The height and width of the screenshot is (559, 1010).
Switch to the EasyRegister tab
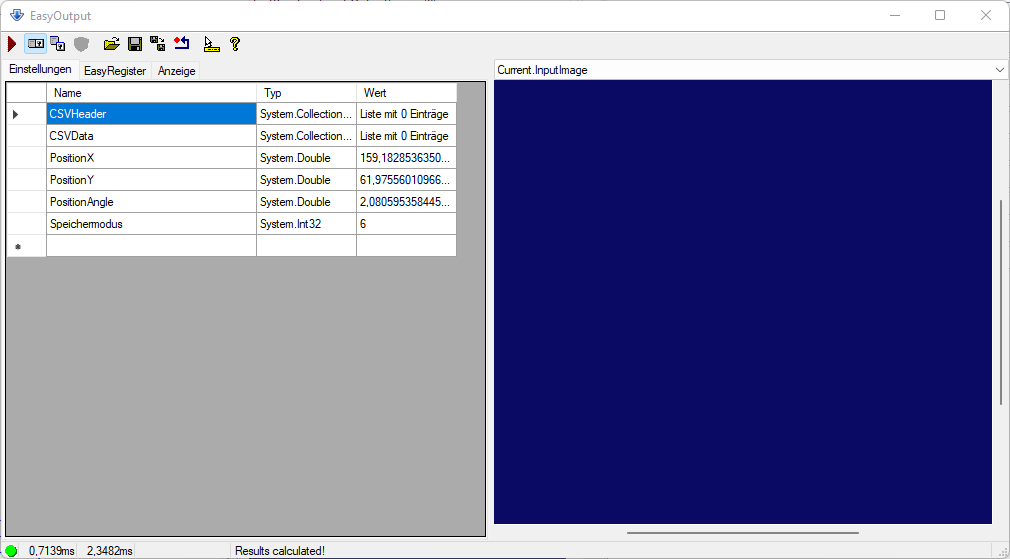click(x=115, y=71)
